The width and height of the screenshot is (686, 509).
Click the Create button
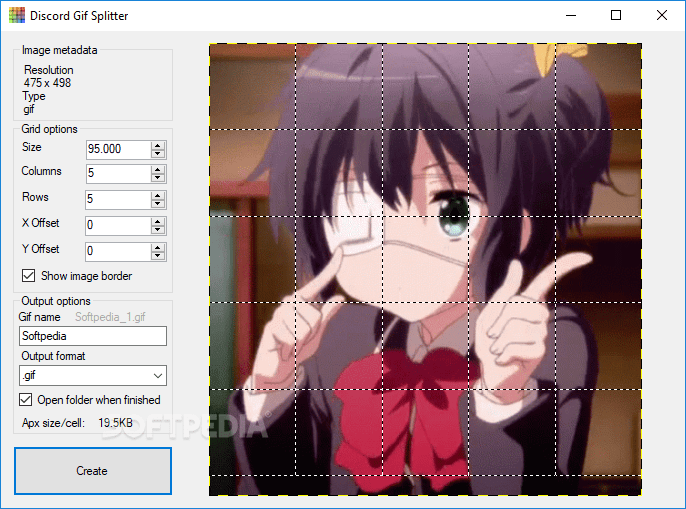[x=93, y=471]
